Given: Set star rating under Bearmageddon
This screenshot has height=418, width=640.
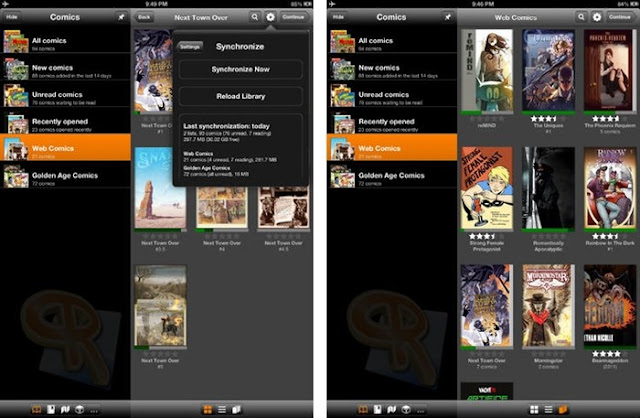Looking at the screenshot, I should click(610, 354).
